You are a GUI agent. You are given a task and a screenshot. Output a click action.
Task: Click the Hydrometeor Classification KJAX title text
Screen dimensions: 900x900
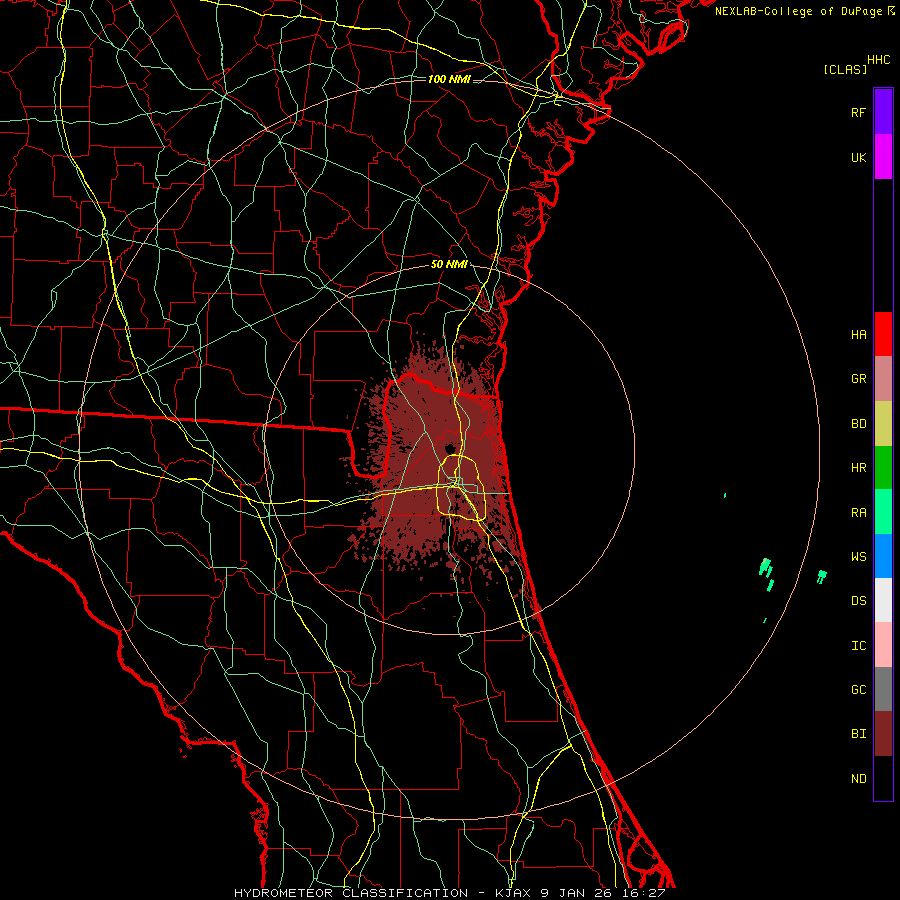coord(449,893)
